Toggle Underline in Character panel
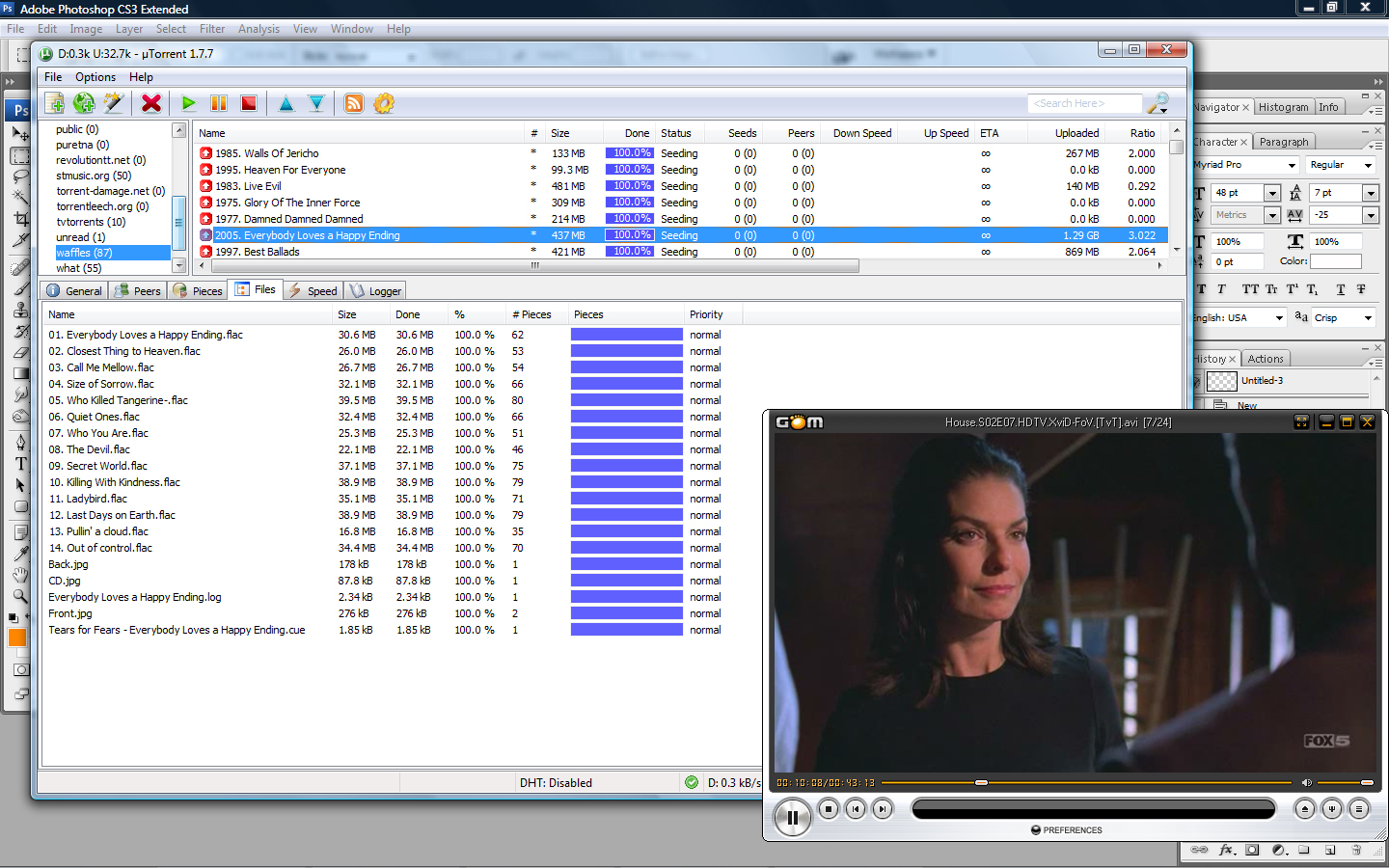The height and width of the screenshot is (868, 1389). click(x=1341, y=289)
